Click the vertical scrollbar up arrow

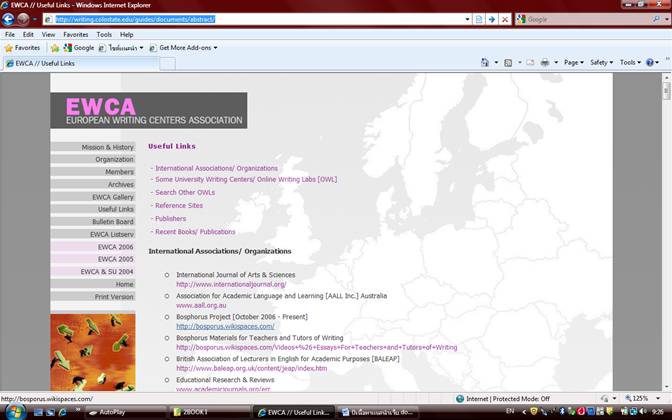pyautogui.click(x=666, y=78)
